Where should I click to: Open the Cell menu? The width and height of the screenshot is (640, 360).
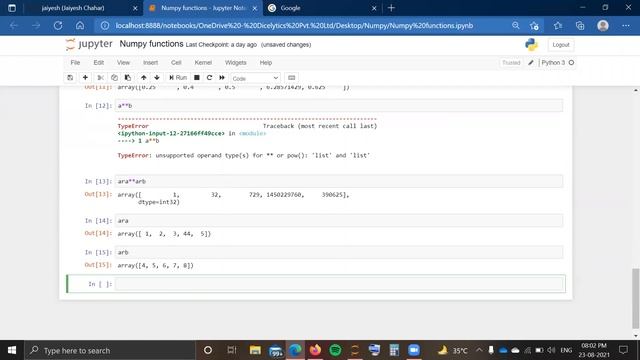pos(176,62)
